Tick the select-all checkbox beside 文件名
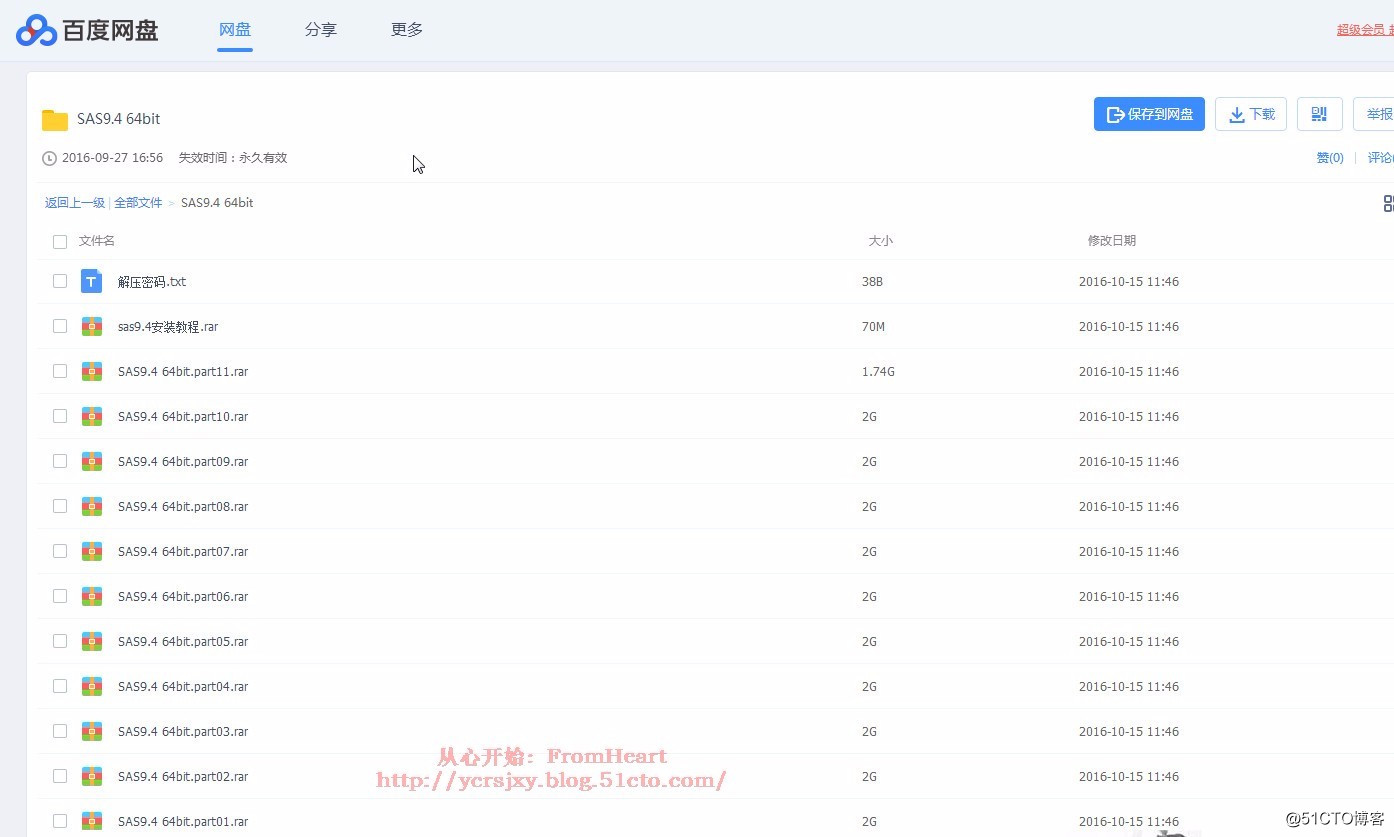Image resolution: width=1394 pixels, height=837 pixels. (x=60, y=241)
